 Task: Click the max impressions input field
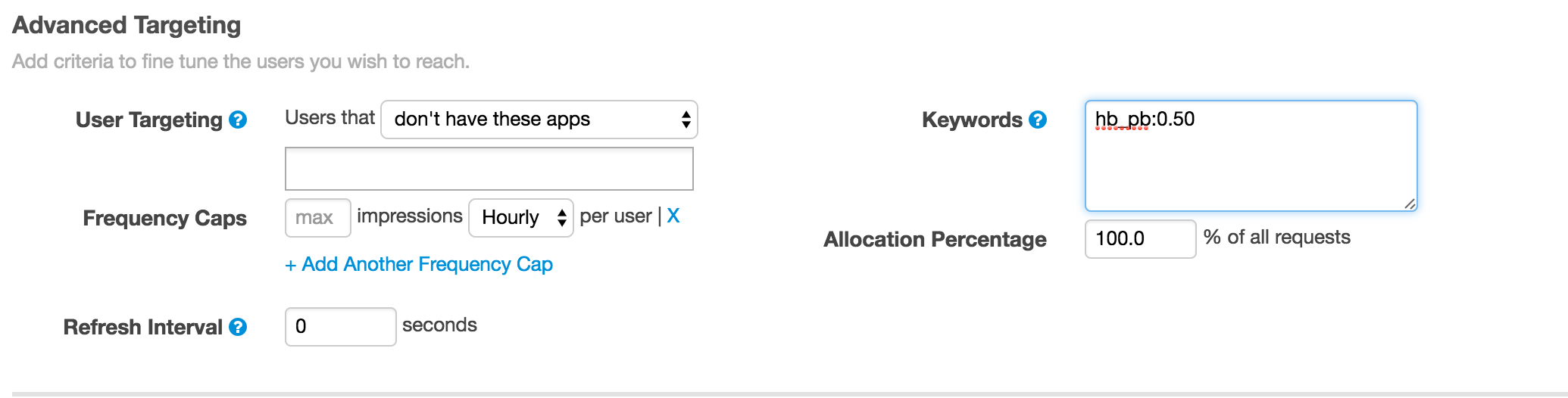pos(317,218)
